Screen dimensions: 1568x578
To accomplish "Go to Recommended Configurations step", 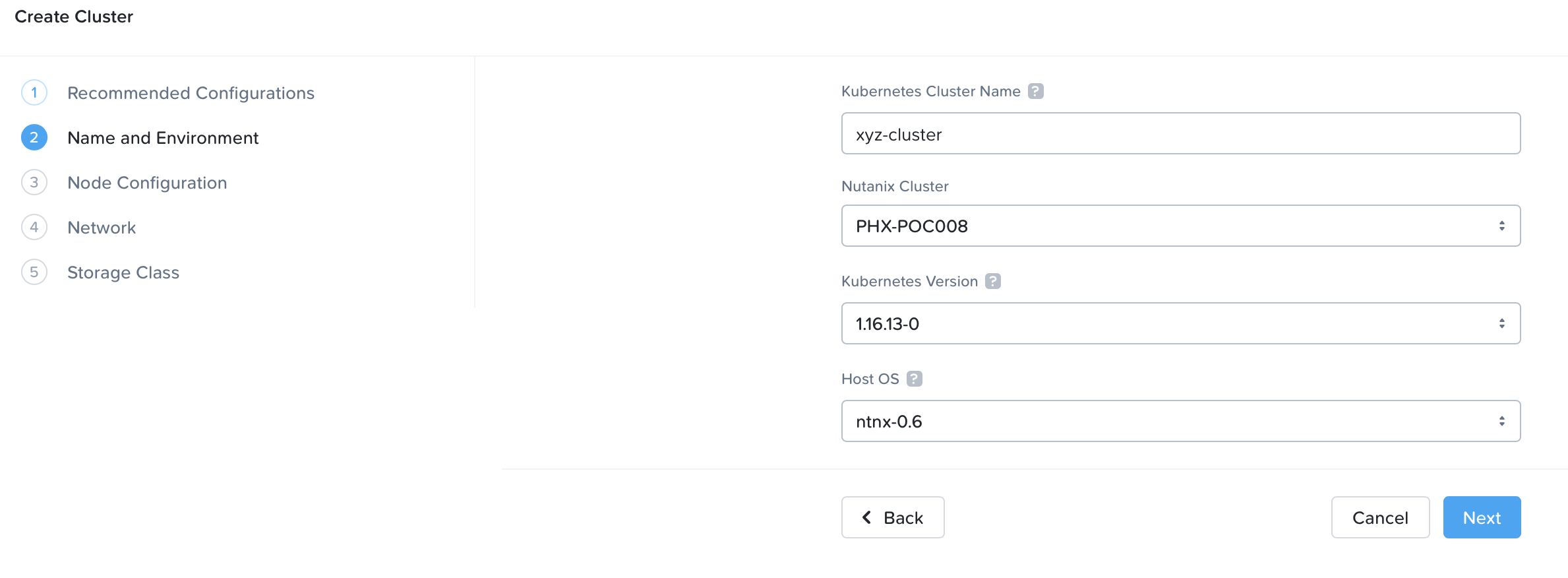I will point(191,93).
